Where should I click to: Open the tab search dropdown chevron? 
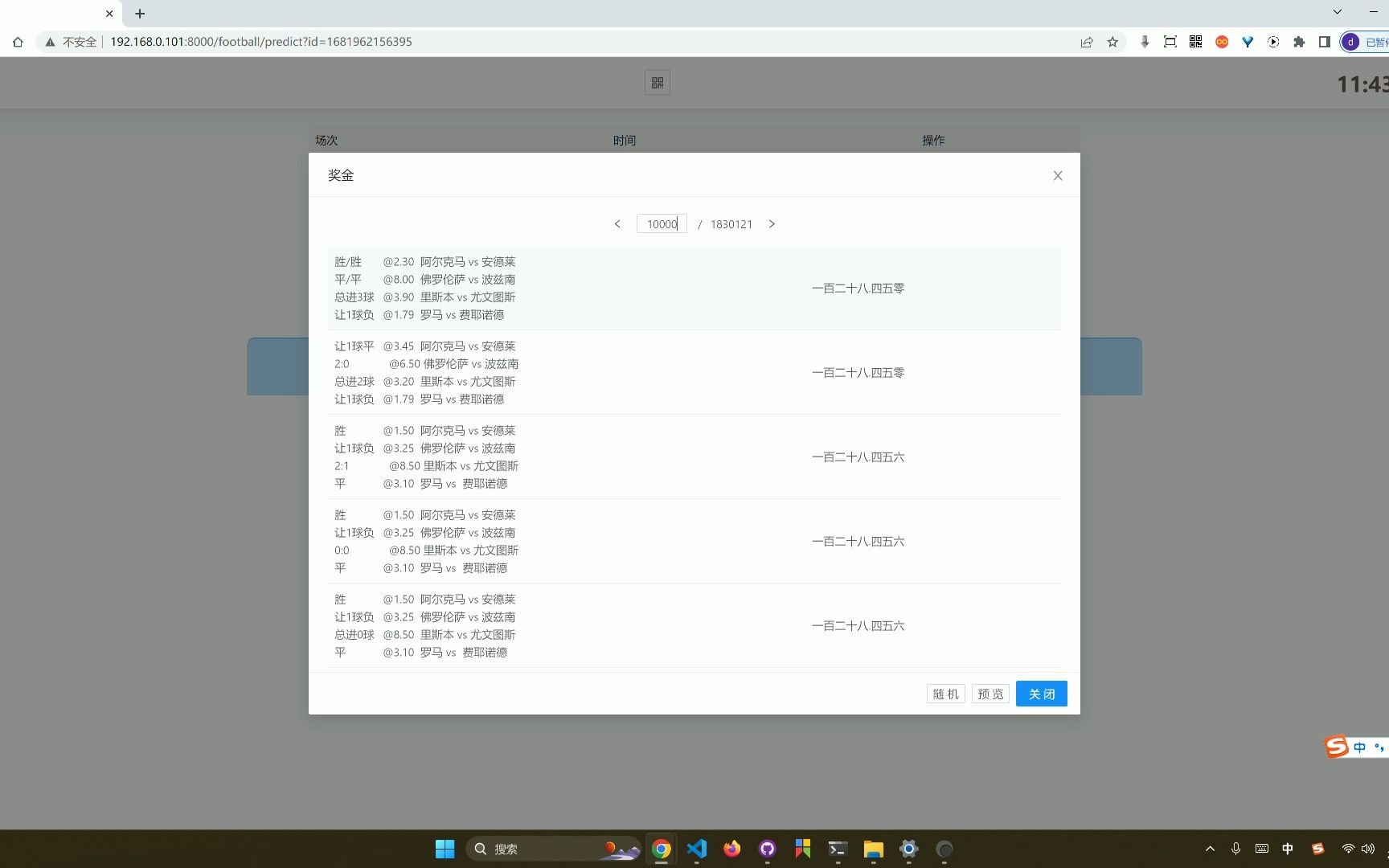[1338, 12]
